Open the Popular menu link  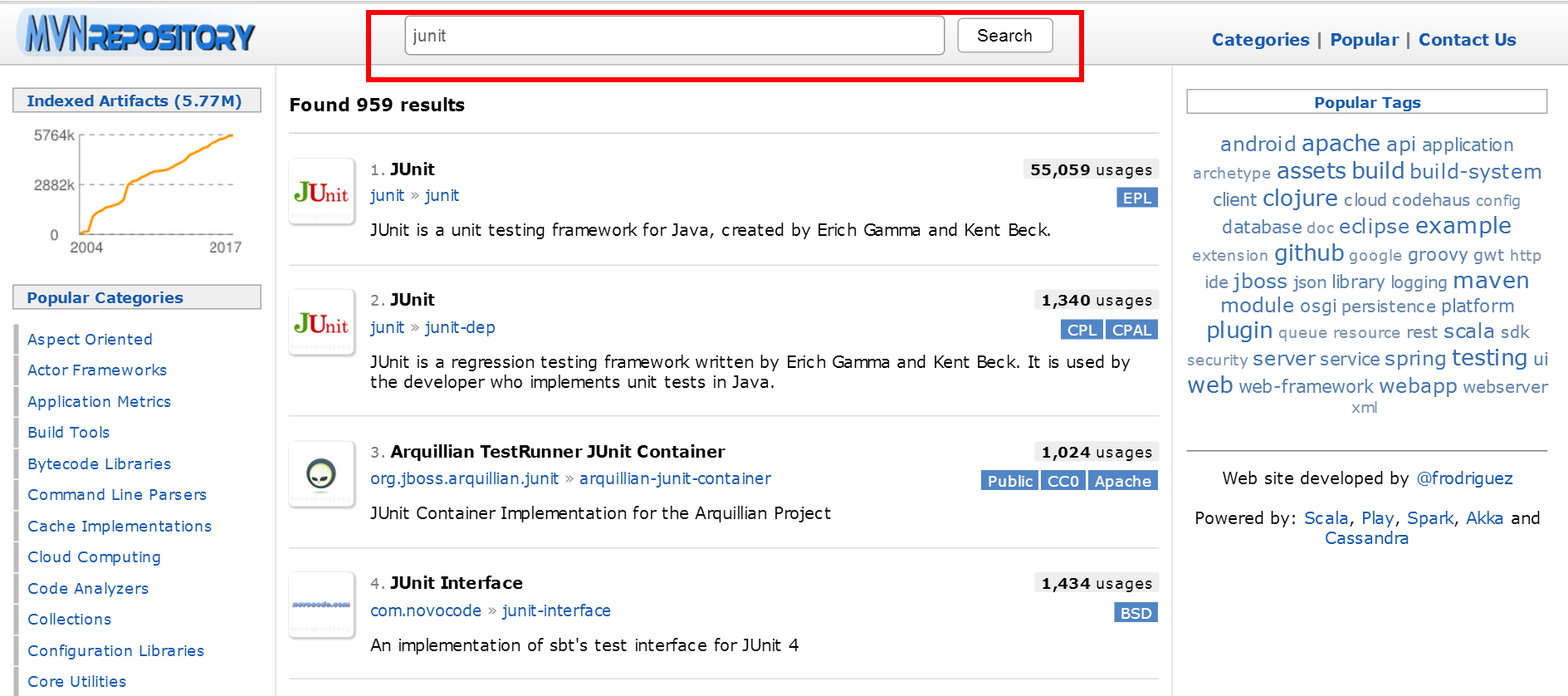tap(1364, 39)
